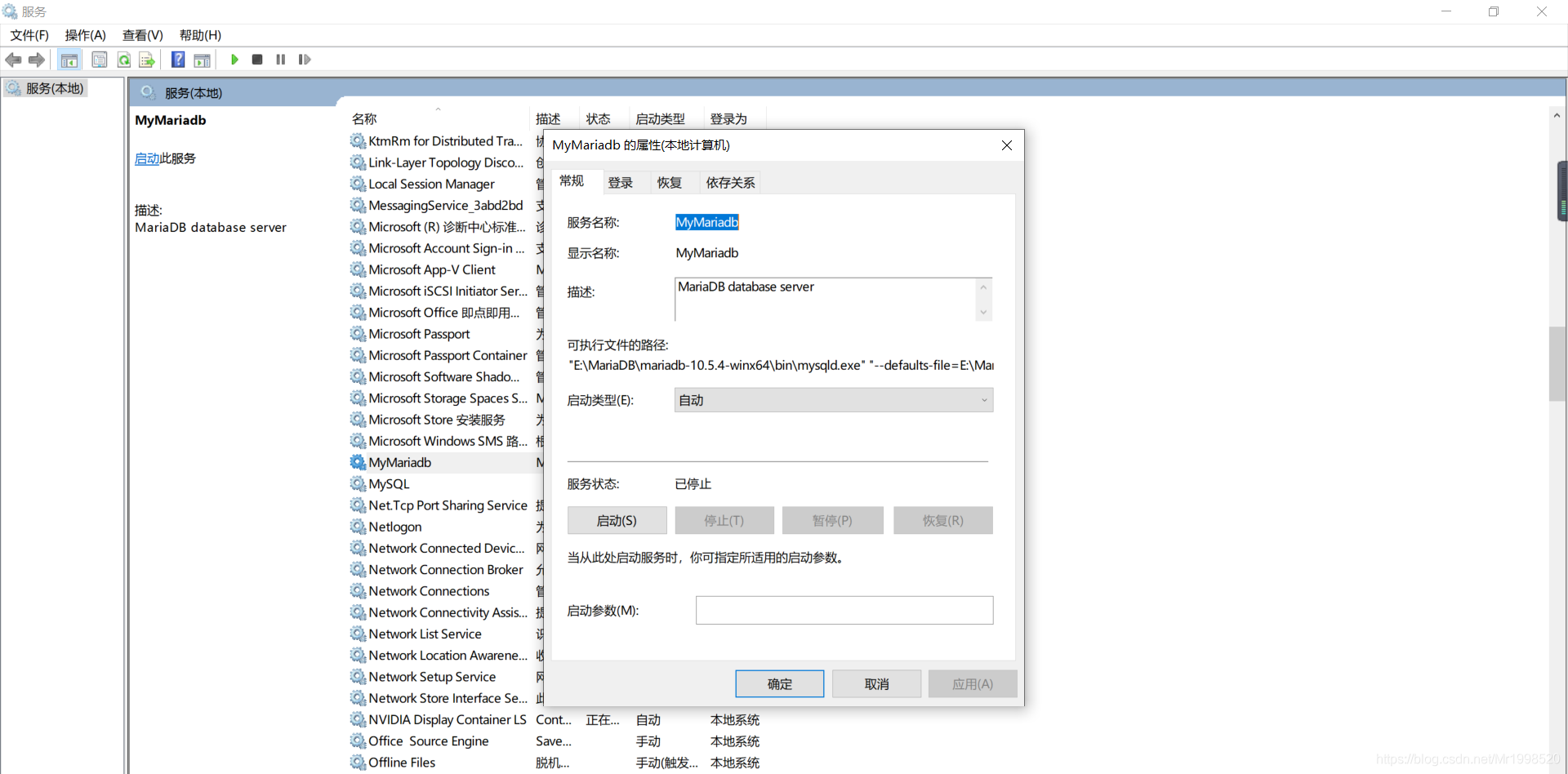
Task: Click gear icon of Network Setup Service
Action: 358,677
